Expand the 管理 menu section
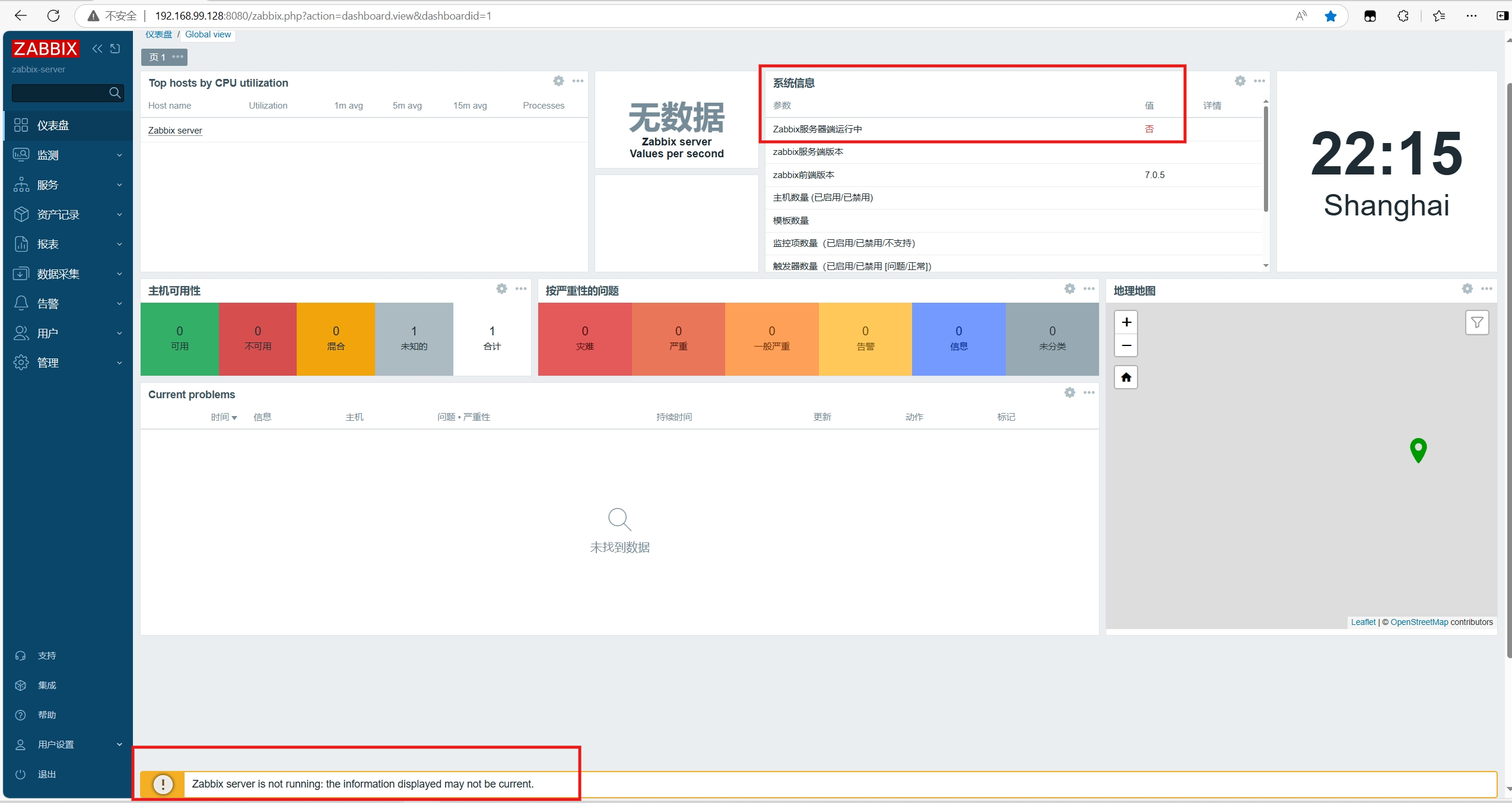Image resolution: width=1512 pixels, height=803 pixels. click(68, 363)
